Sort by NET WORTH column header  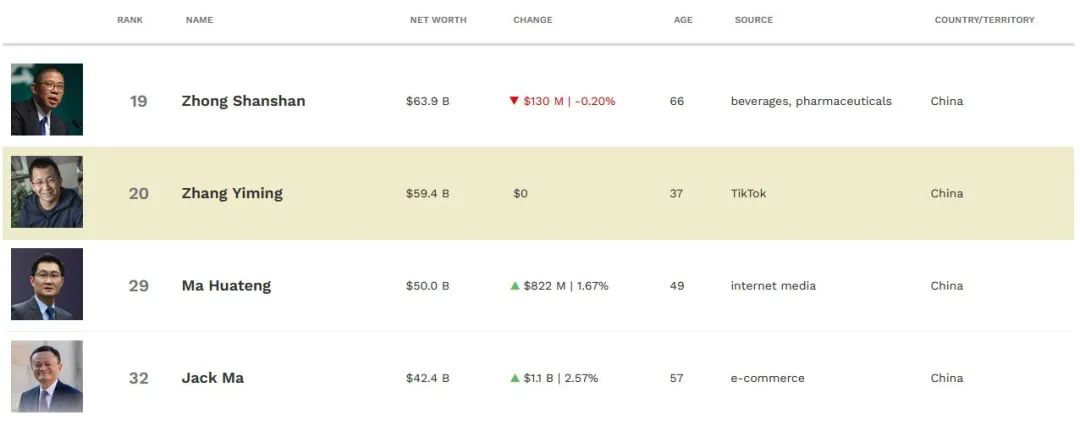438,20
